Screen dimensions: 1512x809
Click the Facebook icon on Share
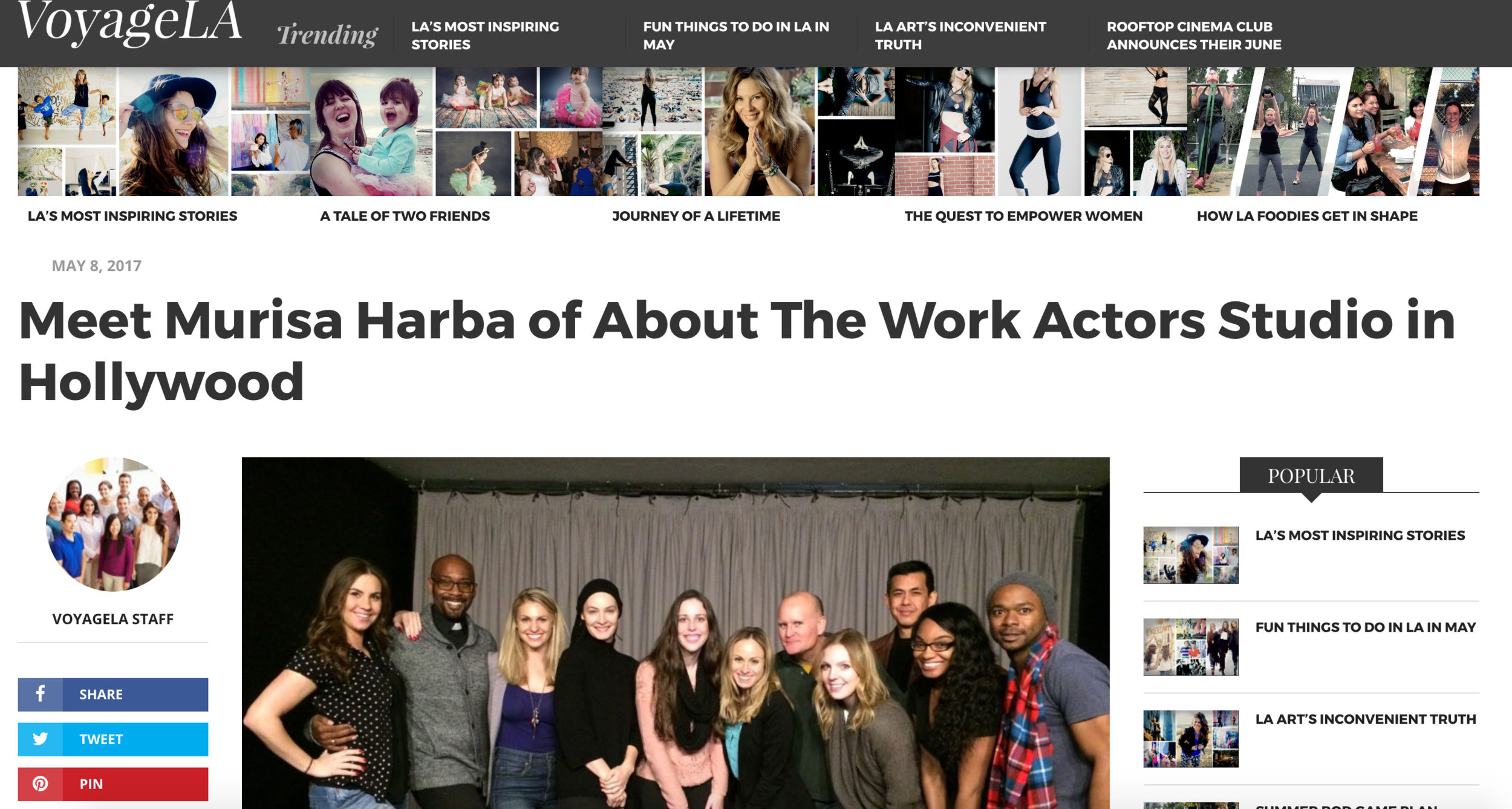(40, 694)
